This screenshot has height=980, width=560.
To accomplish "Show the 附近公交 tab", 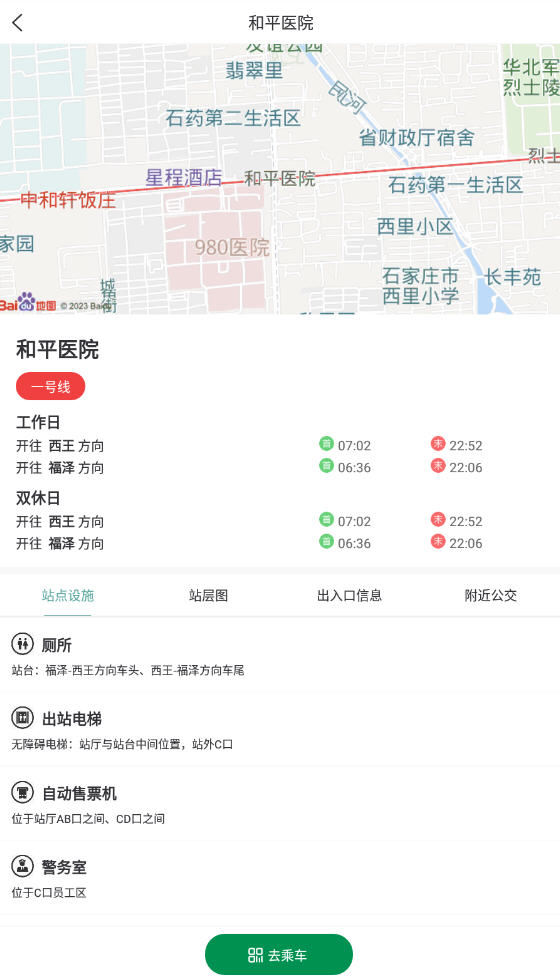I will click(491, 595).
